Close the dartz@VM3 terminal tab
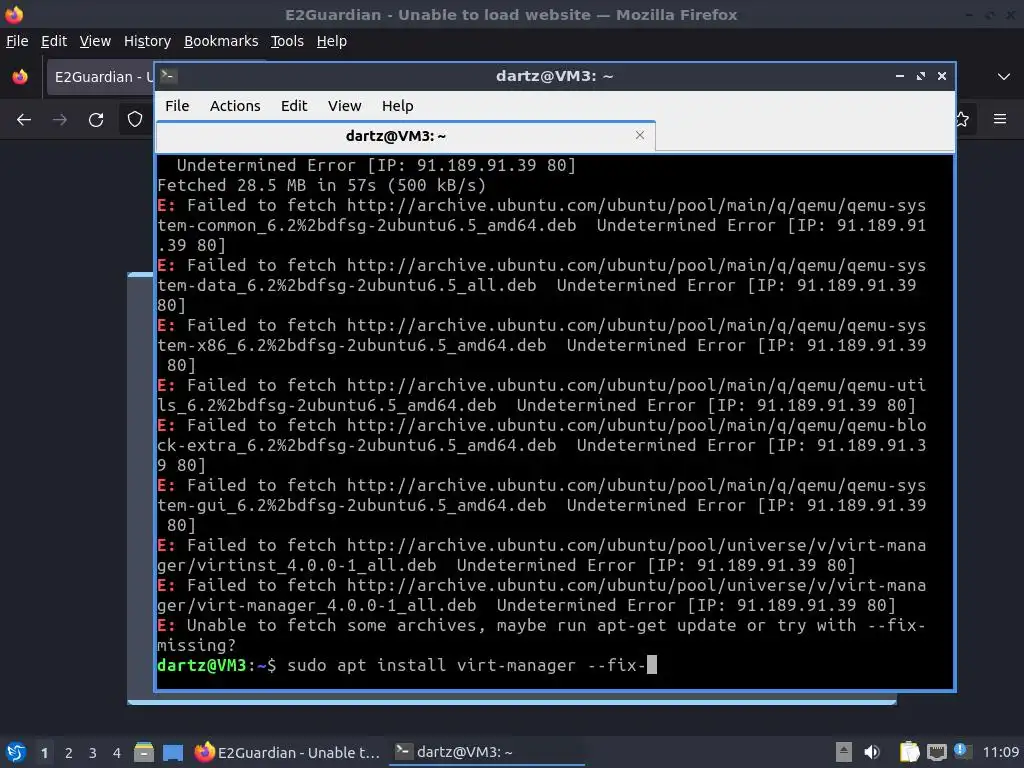The height and width of the screenshot is (768, 1024). [x=640, y=135]
